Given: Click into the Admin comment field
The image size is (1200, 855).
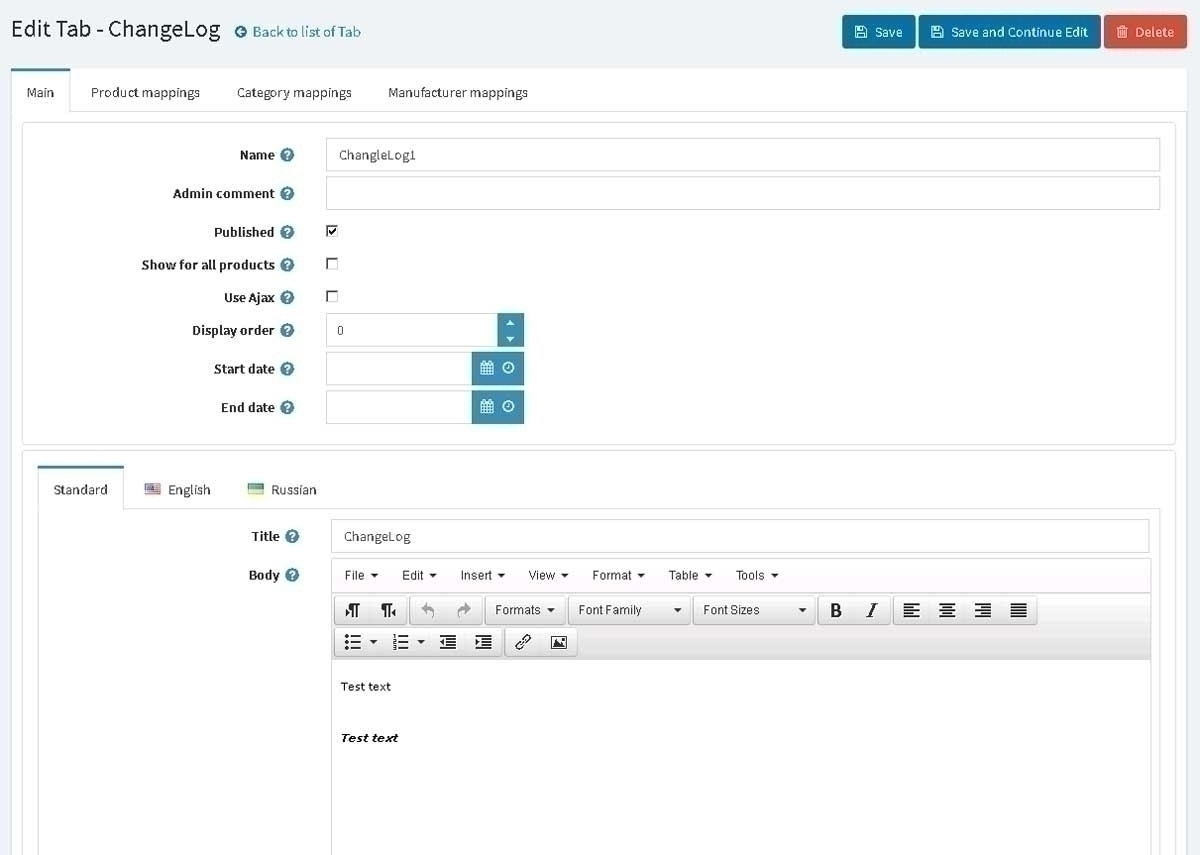Looking at the screenshot, I should point(743,193).
